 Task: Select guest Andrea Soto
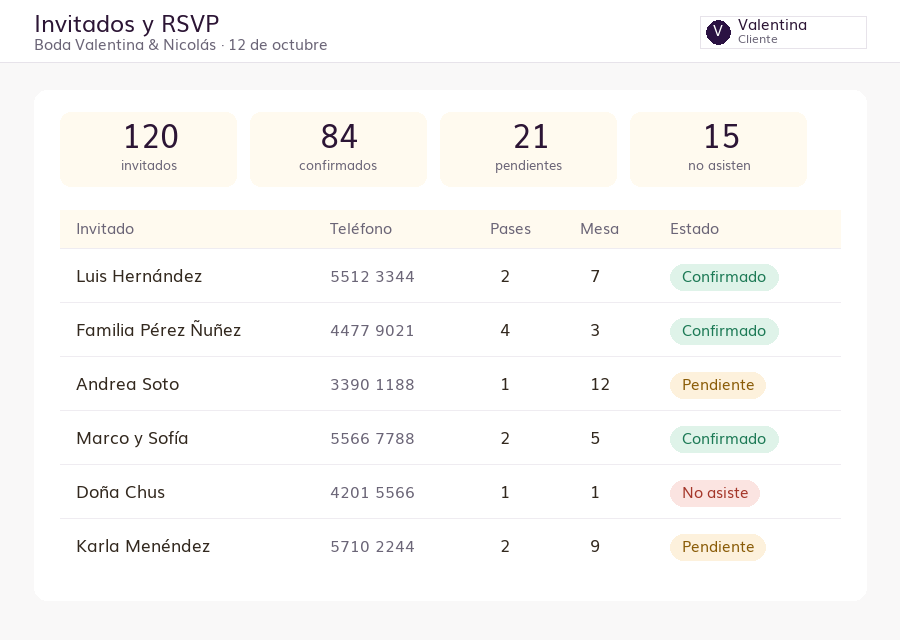click(x=127, y=384)
